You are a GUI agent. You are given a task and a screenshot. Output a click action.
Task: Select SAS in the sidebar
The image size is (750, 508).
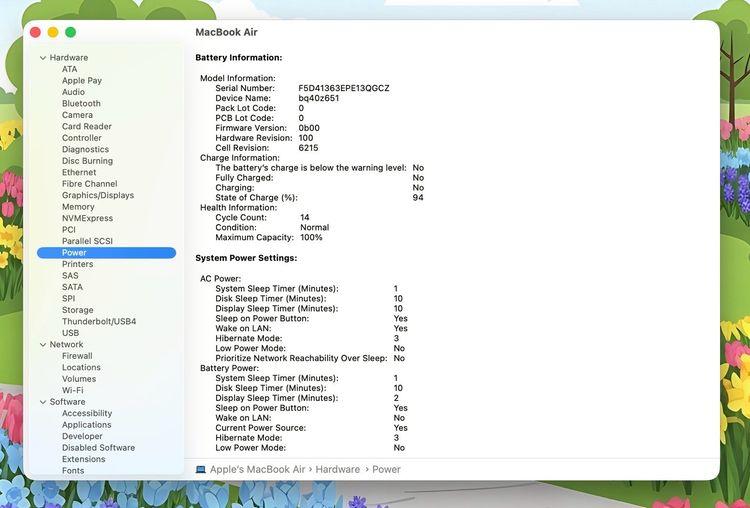70,276
